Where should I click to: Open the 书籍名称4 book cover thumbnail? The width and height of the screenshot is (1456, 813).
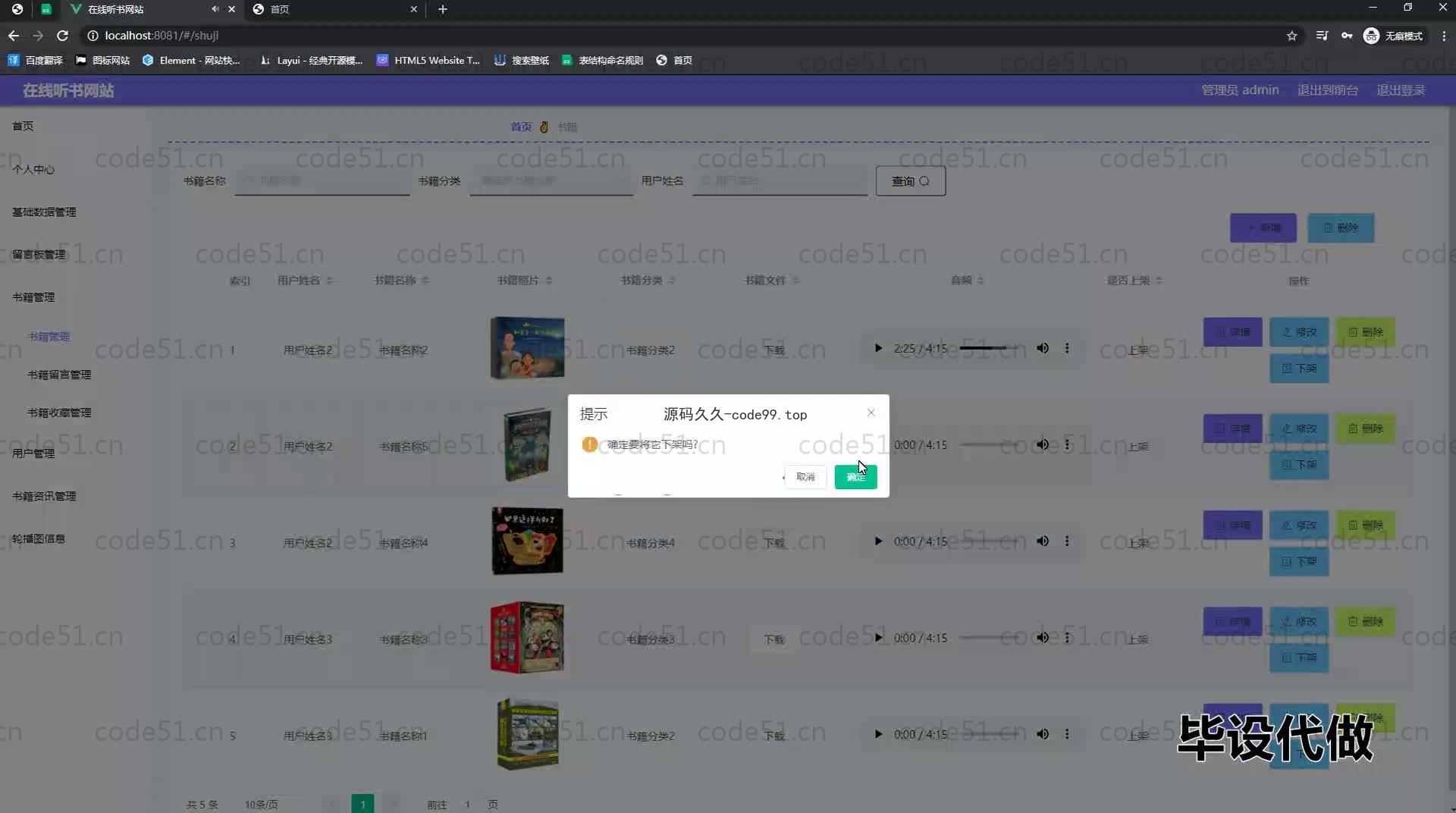click(x=527, y=541)
